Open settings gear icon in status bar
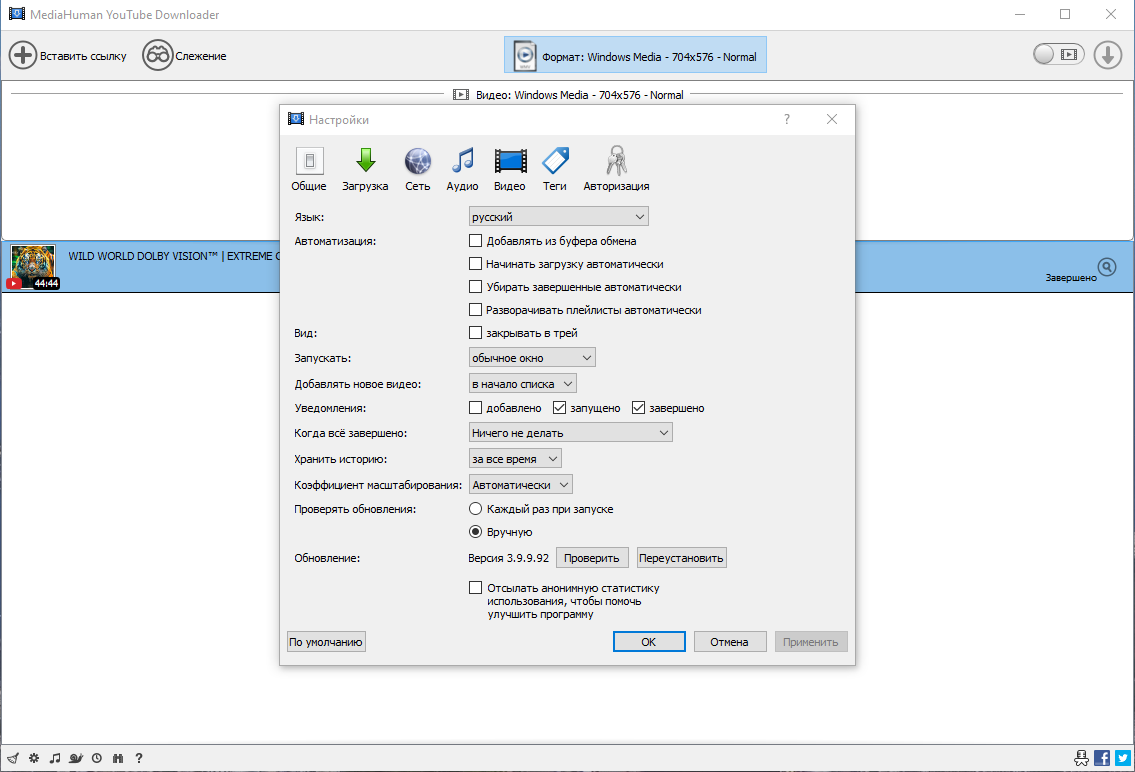1135x772 pixels. click(x=34, y=758)
